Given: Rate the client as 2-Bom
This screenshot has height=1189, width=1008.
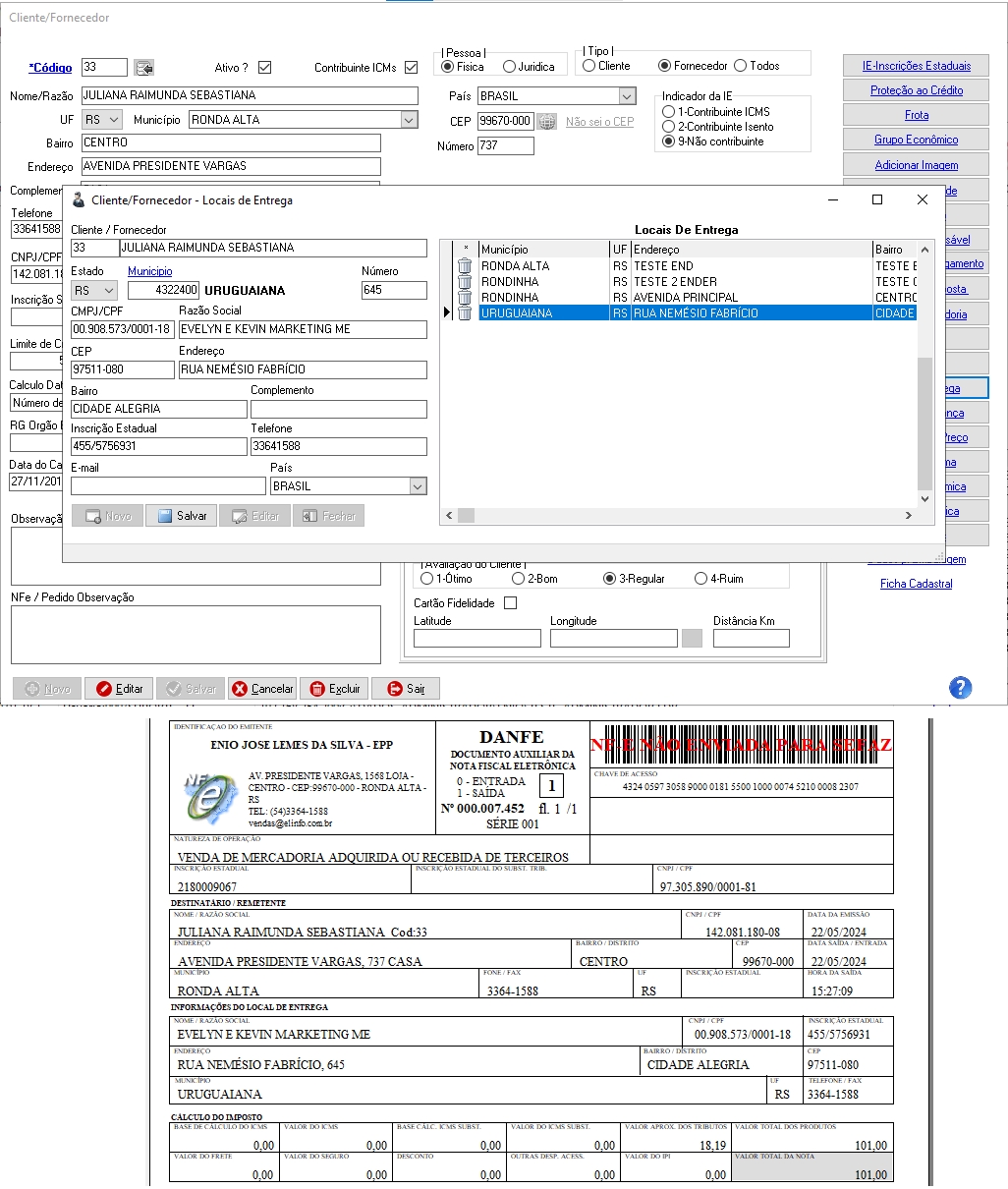Looking at the screenshot, I should tap(519, 579).
